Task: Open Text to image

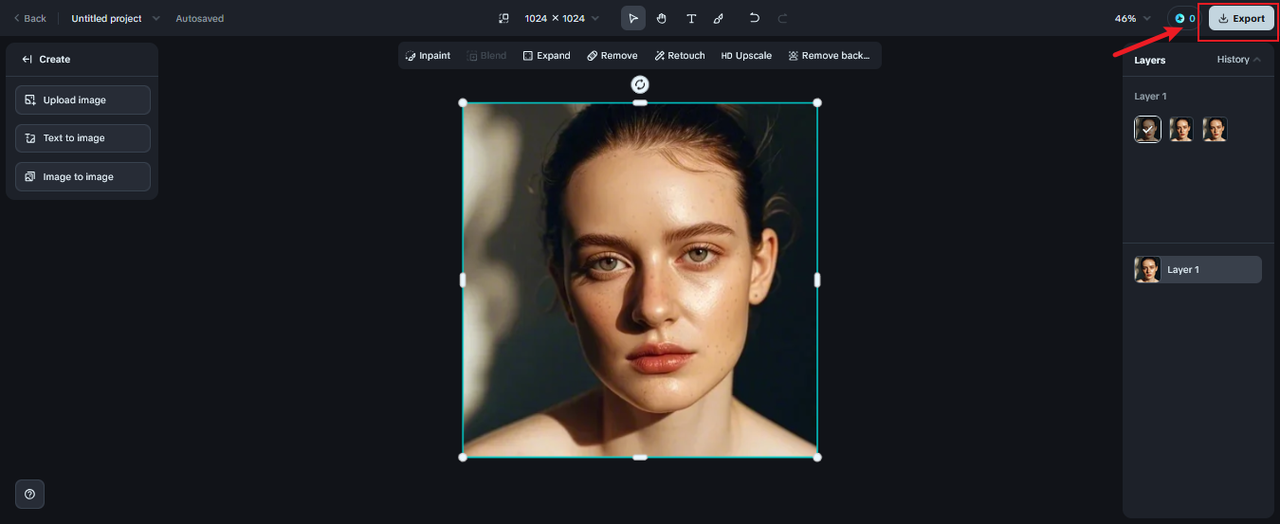Action: click(x=83, y=138)
